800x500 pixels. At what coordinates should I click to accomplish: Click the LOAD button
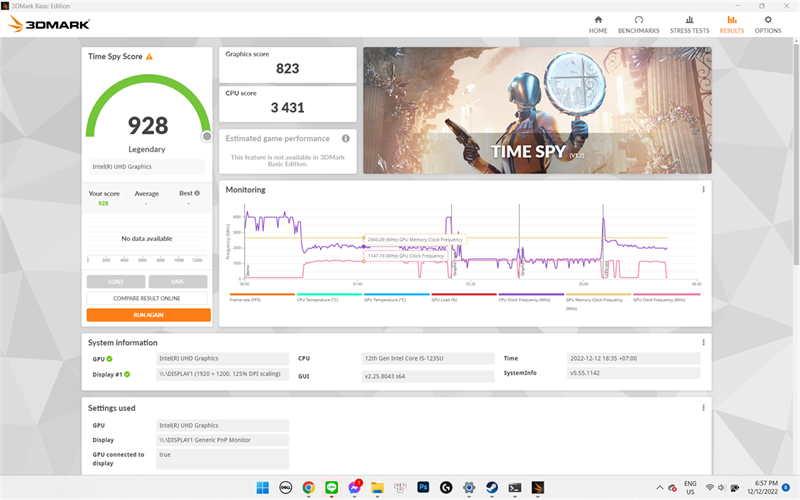(116, 282)
